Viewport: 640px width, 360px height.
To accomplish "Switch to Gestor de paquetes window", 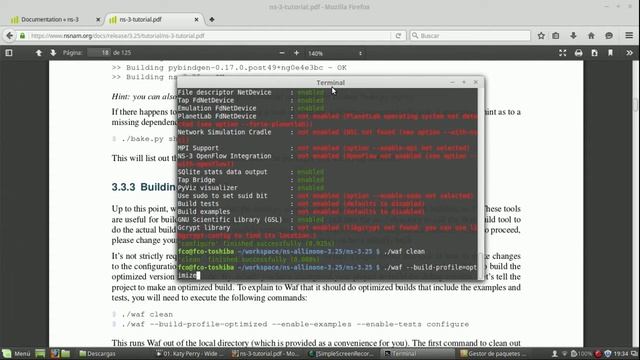I will pyautogui.click(x=492, y=353).
